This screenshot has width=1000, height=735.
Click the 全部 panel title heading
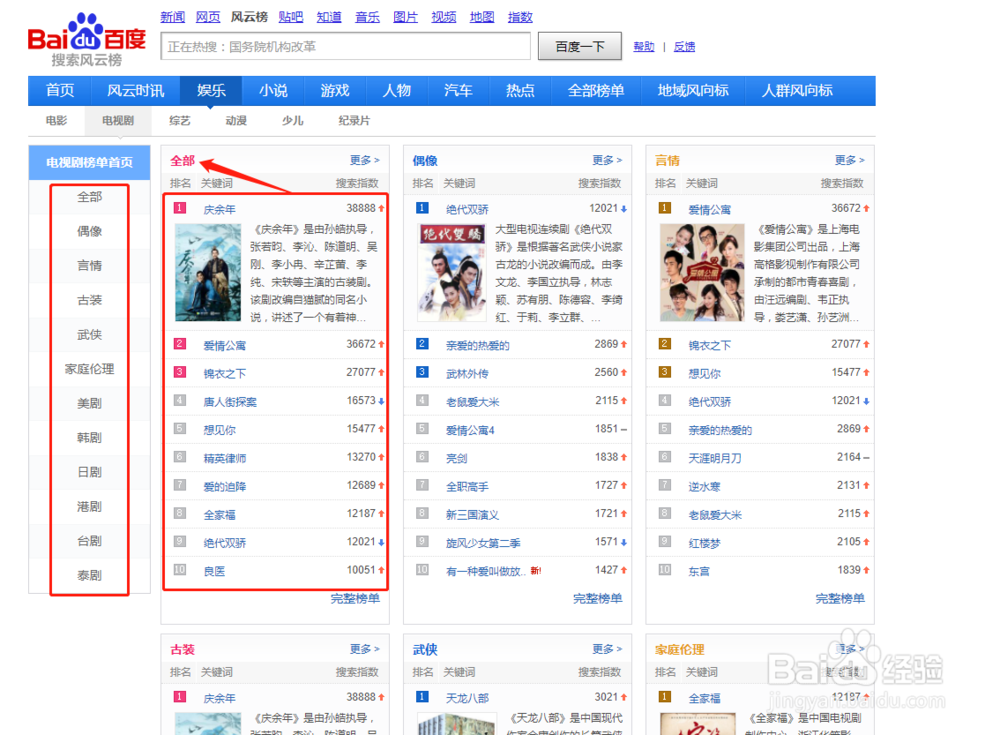click(x=182, y=161)
